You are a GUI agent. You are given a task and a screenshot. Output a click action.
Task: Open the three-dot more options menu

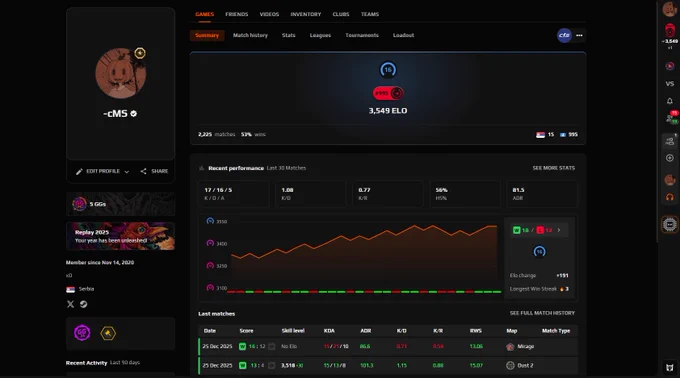click(579, 36)
